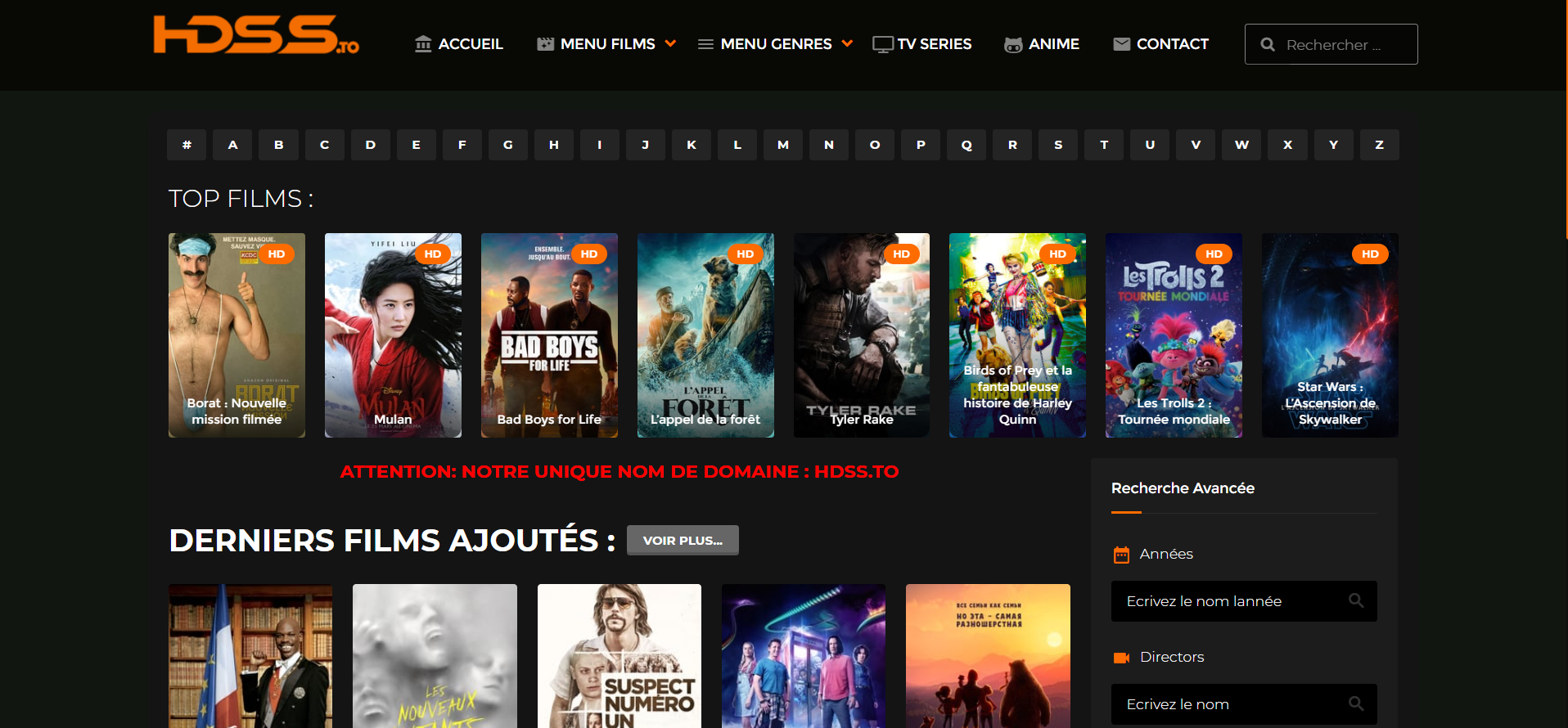Screen dimensions: 1568x728
Task: Open the poster with the neon phone booth
Action: click(x=804, y=656)
